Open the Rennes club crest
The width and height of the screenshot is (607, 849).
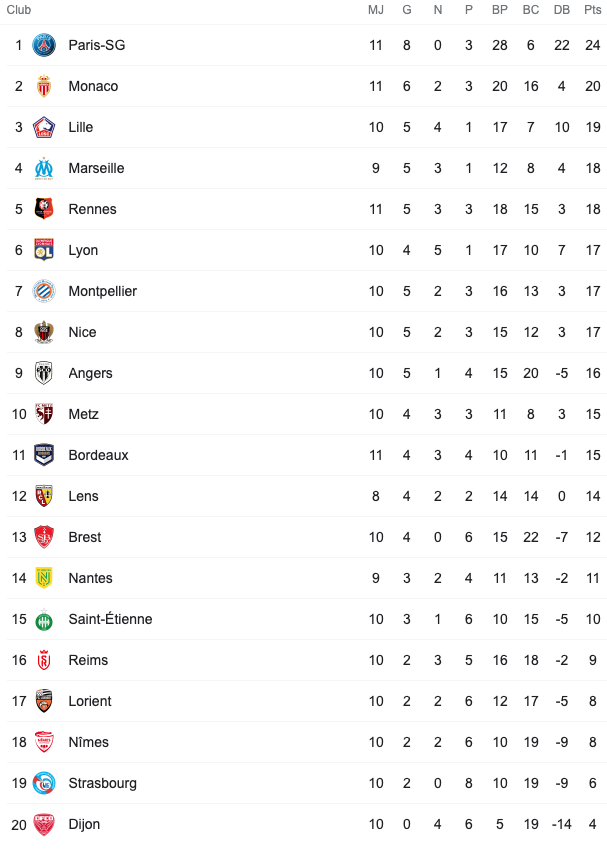coord(44,209)
